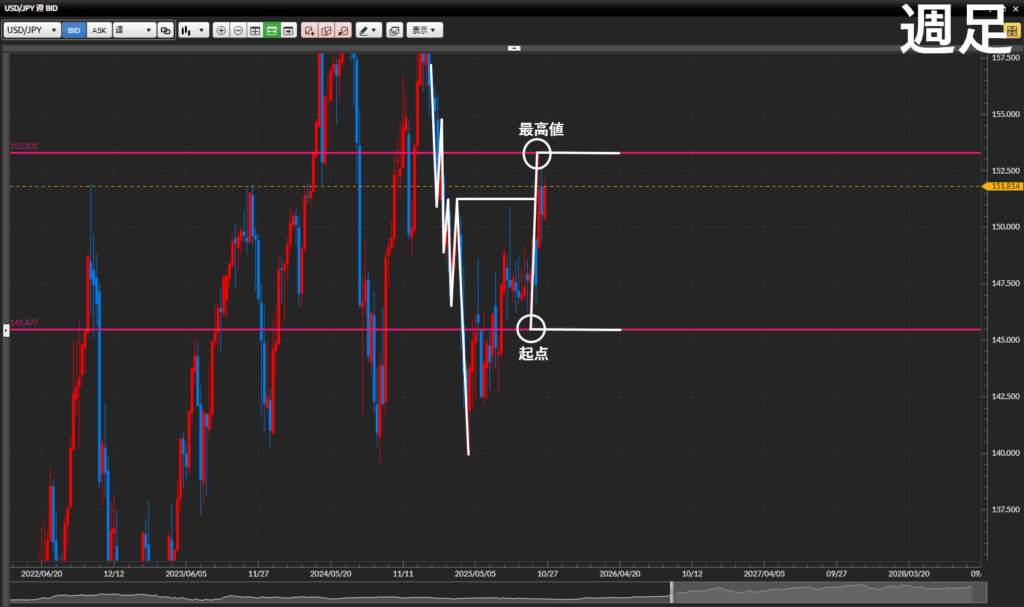Click the duplicate chart window icon

166,31
